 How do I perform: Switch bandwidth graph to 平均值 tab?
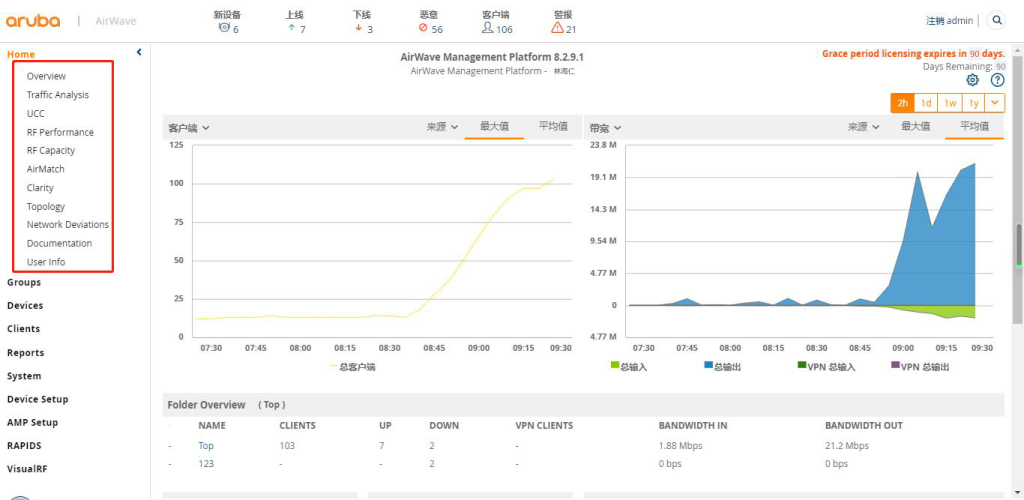(x=974, y=127)
